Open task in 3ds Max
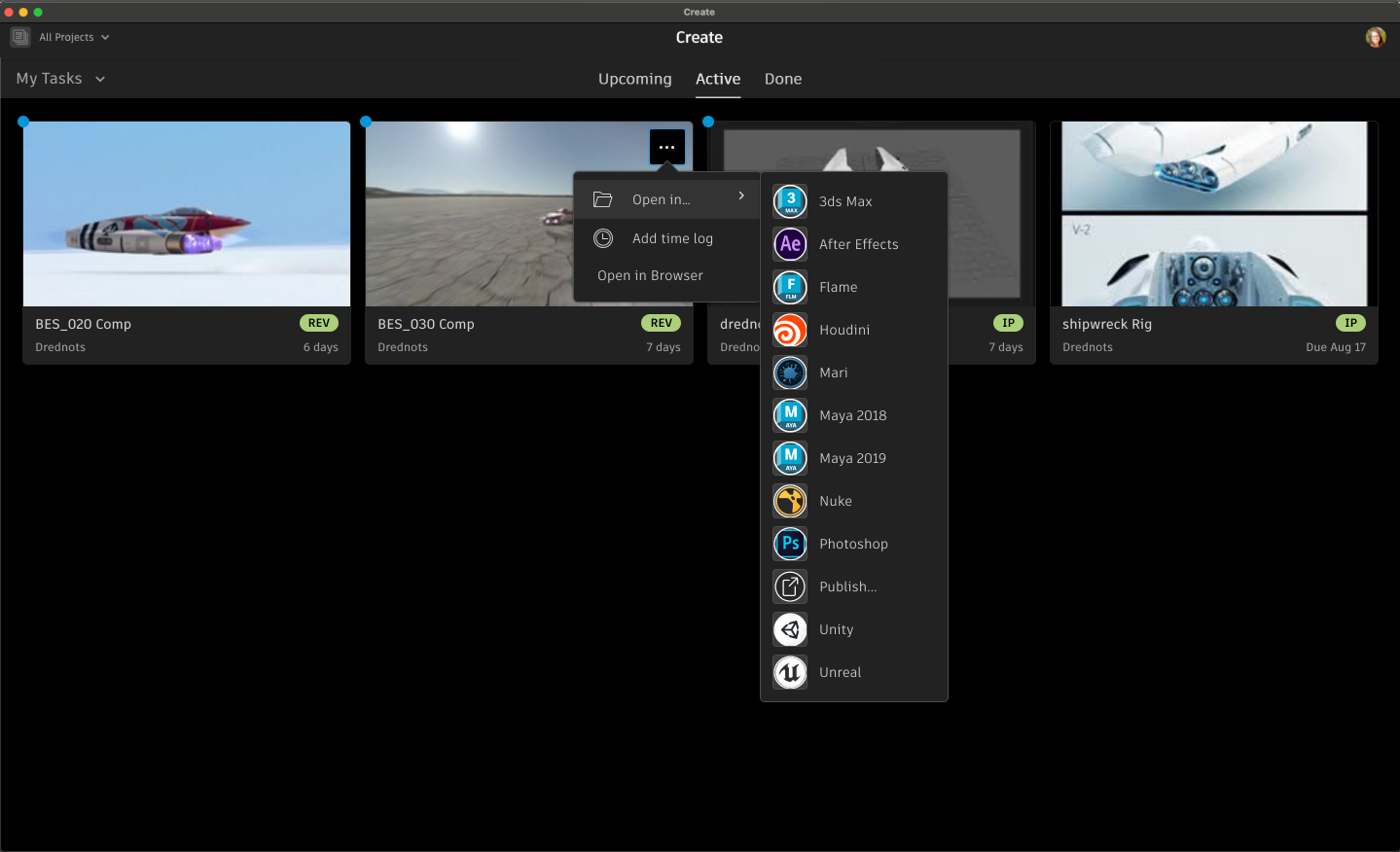The image size is (1400, 852). (x=854, y=201)
